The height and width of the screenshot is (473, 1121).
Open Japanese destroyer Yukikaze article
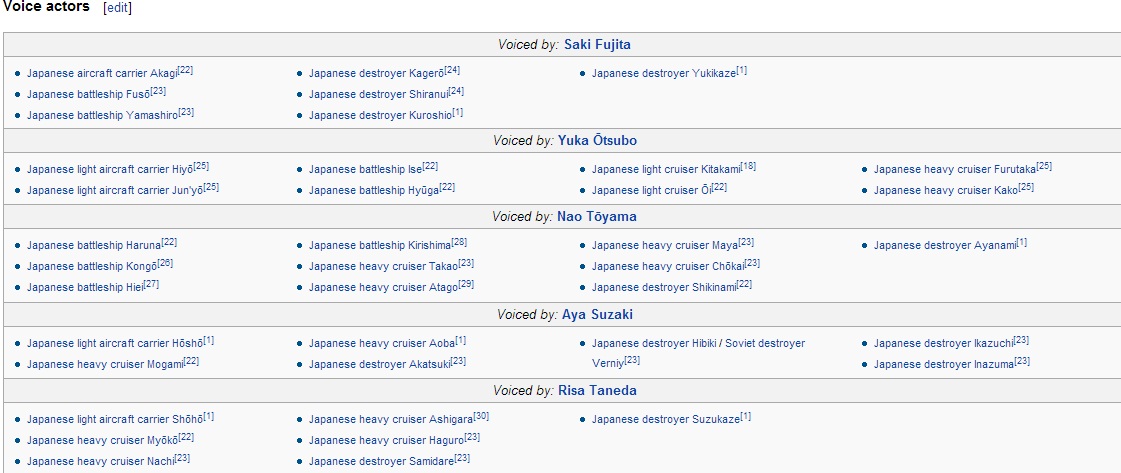(663, 74)
